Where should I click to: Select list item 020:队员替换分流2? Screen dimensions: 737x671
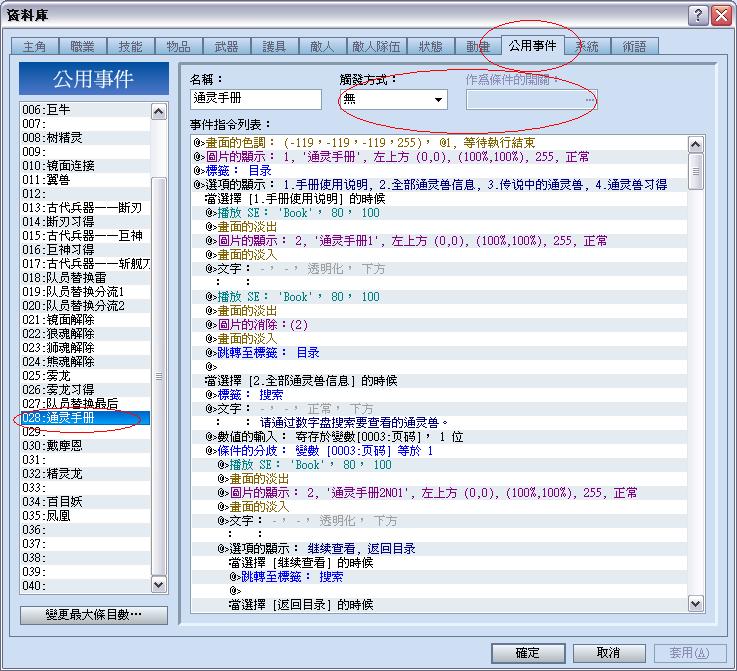85,305
